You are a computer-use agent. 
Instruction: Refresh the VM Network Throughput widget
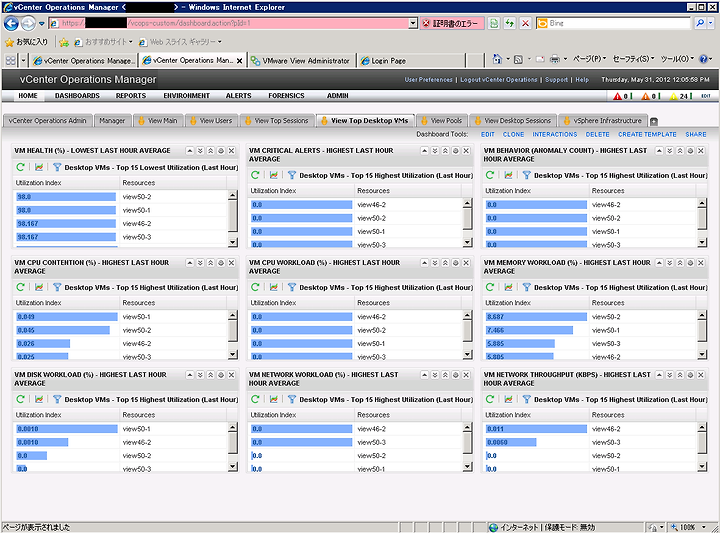pos(490,399)
